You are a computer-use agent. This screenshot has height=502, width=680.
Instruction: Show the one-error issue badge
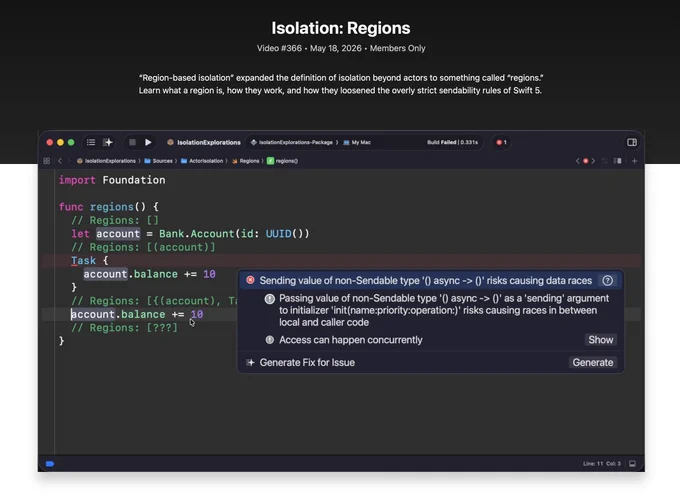tap(501, 142)
